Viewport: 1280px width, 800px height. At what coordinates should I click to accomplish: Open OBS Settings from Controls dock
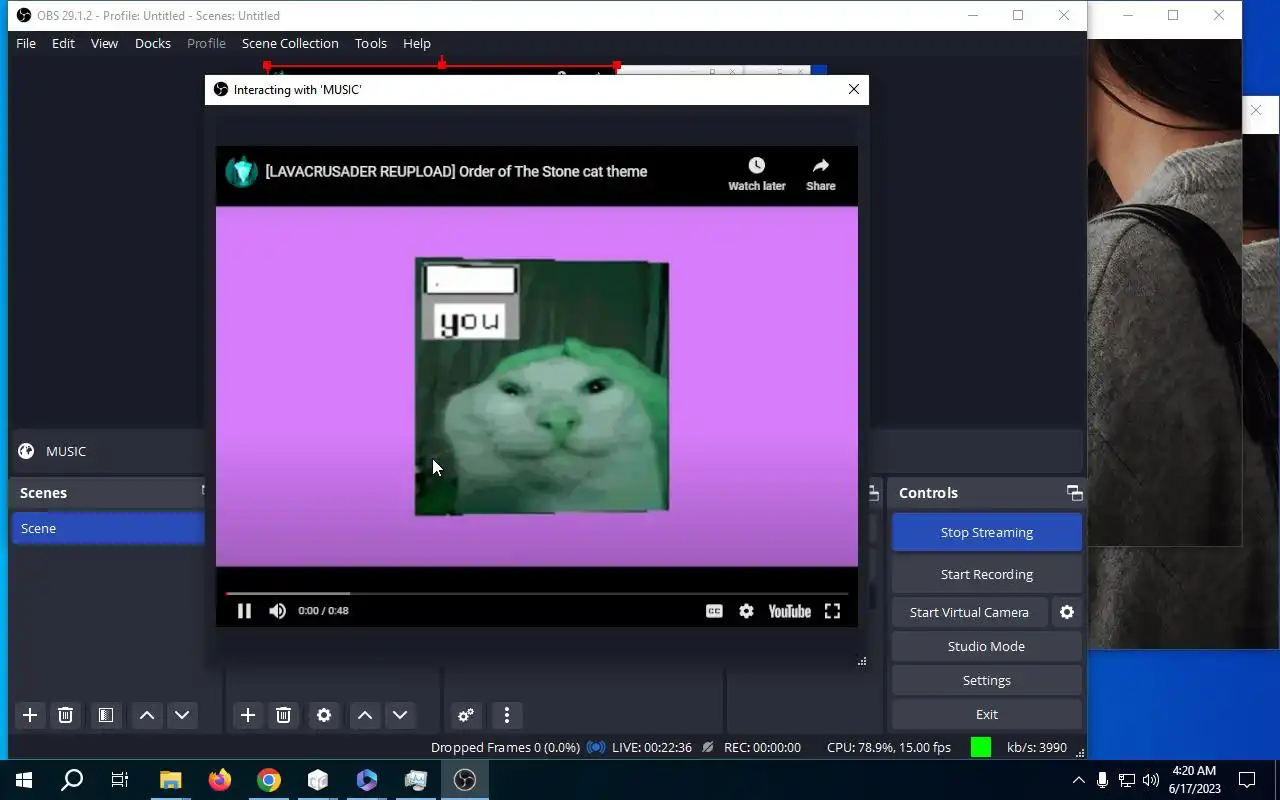(987, 680)
